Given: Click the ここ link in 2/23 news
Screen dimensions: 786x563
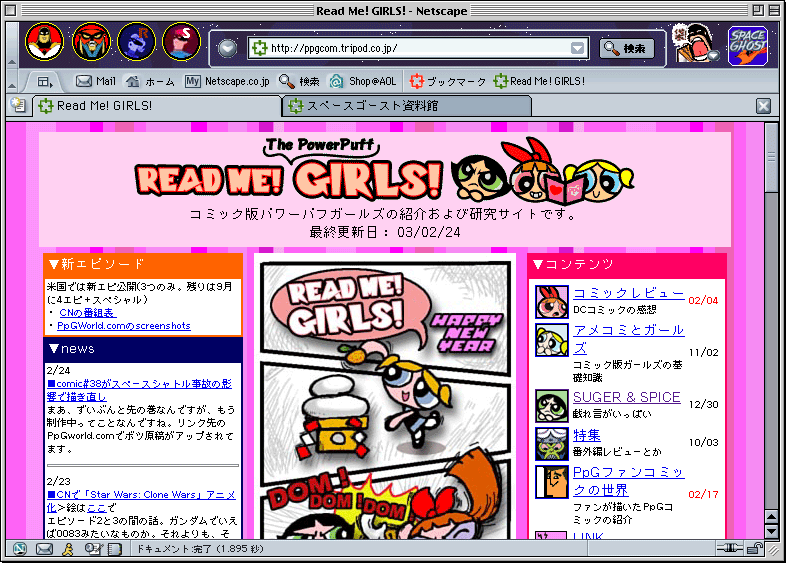Looking at the screenshot, I should point(96,508).
